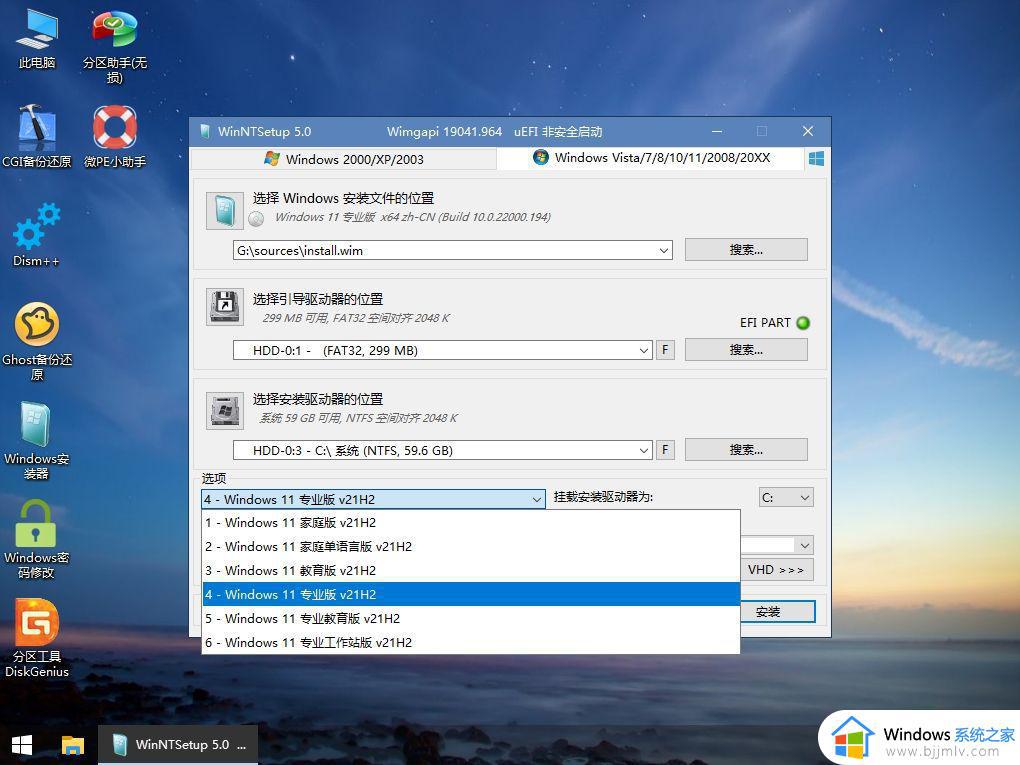Click the green EFI PART status indicator

(803, 323)
